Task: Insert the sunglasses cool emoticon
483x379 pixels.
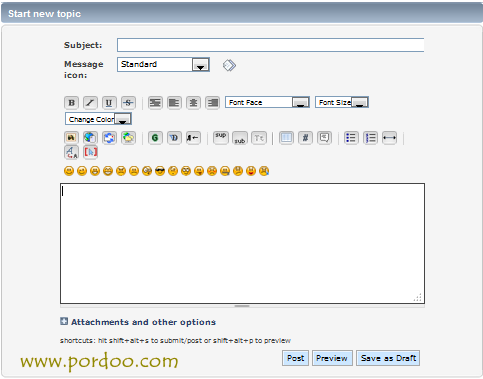Action: pos(160,171)
